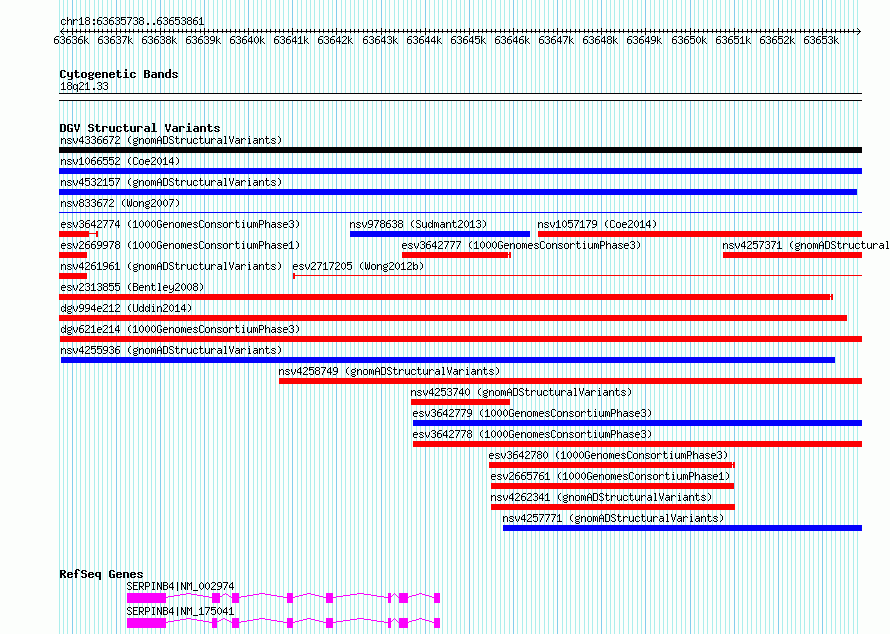Screen dimensions: 890x634
Task: Open the nsv833672 (Wong2007) variant
Action: click(x=120, y=203)
